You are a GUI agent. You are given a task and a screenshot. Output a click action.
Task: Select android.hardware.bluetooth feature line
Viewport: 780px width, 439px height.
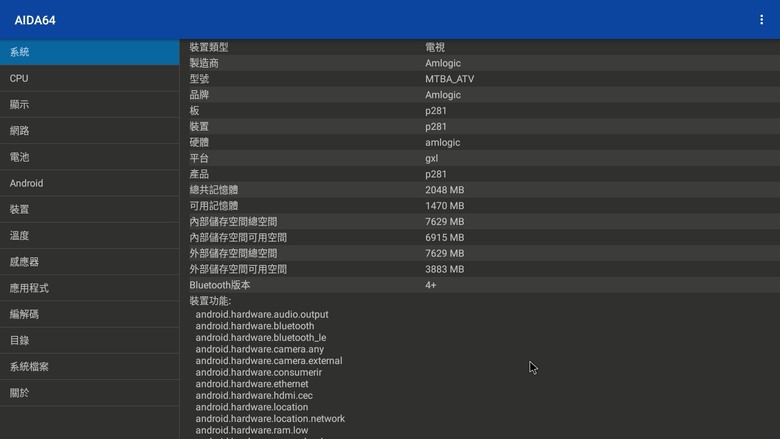tap(255, 326)
